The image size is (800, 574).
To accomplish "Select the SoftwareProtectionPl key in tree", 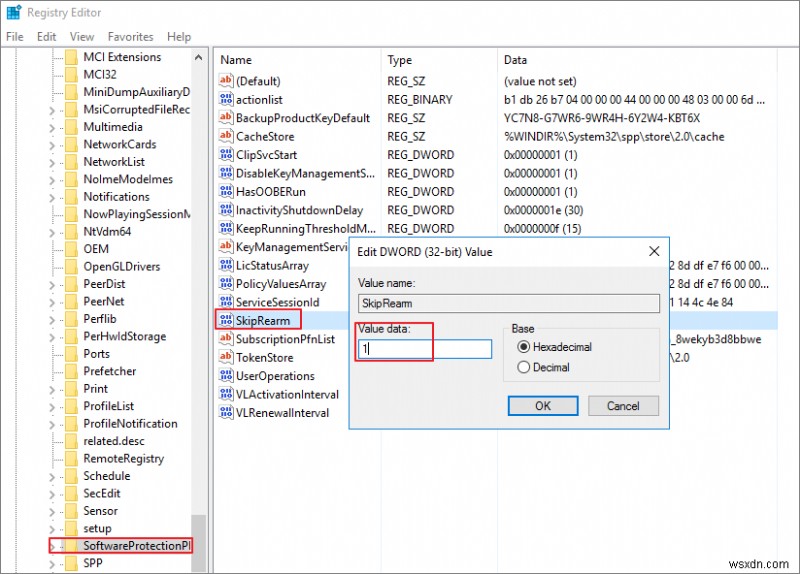I will pos(137,545).
